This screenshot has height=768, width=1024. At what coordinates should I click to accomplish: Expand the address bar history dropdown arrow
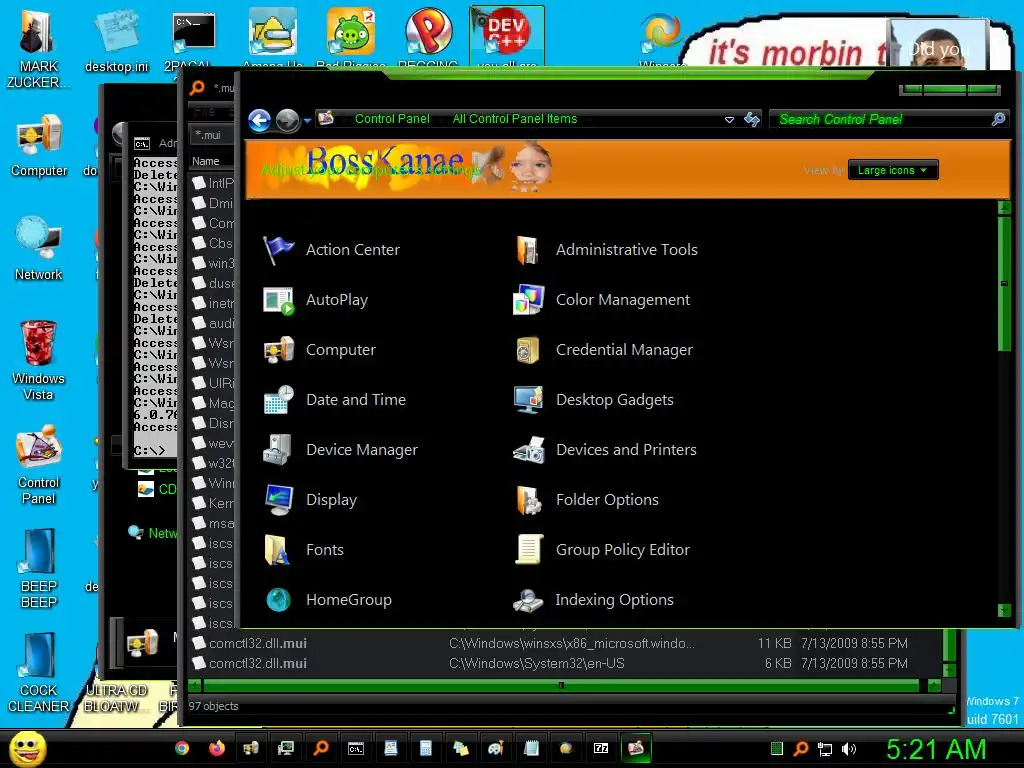tap(729, 120)
